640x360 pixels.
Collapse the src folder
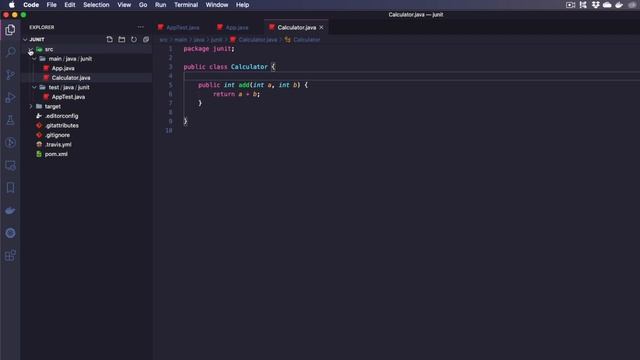tap(31, 49)
